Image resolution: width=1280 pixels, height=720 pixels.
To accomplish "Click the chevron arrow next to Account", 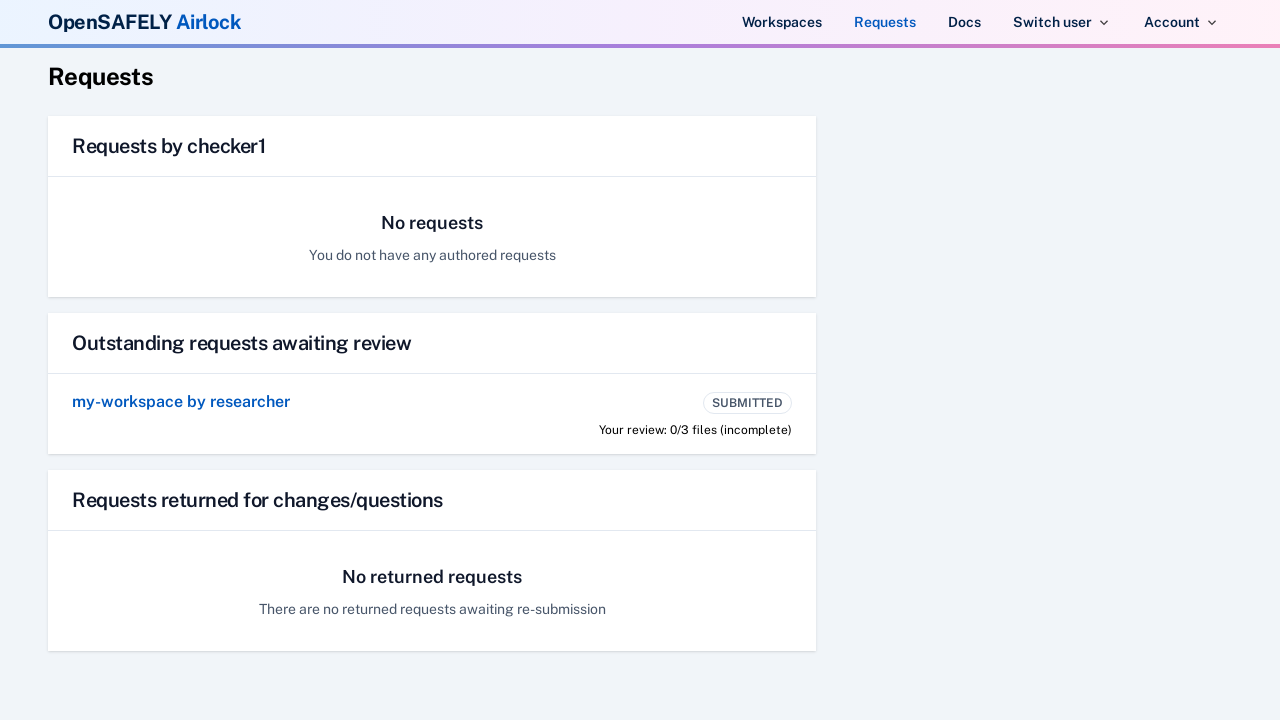I will click(x=1212, y=22).
